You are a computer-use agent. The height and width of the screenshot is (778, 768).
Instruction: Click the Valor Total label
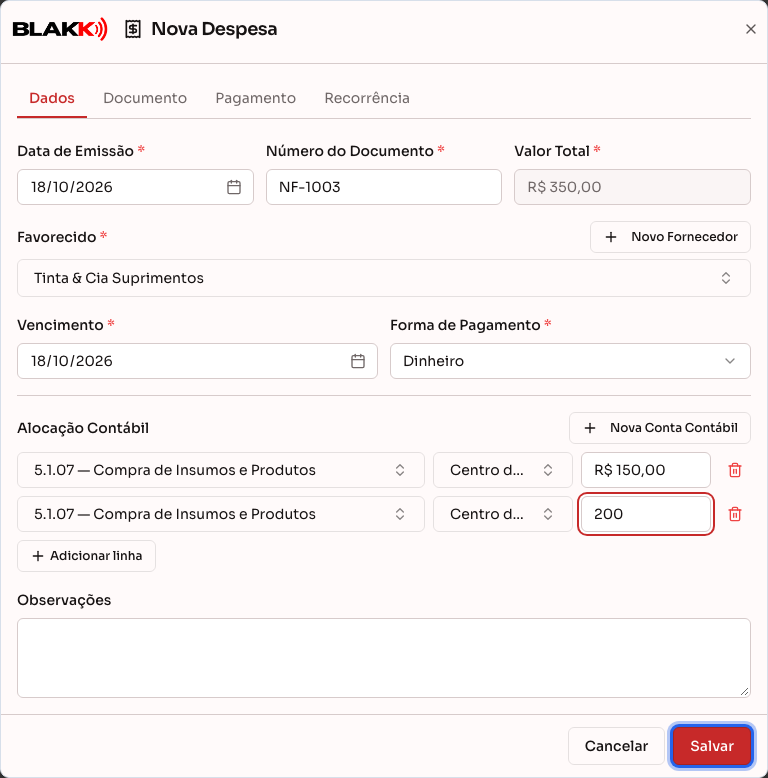[552, 151]
